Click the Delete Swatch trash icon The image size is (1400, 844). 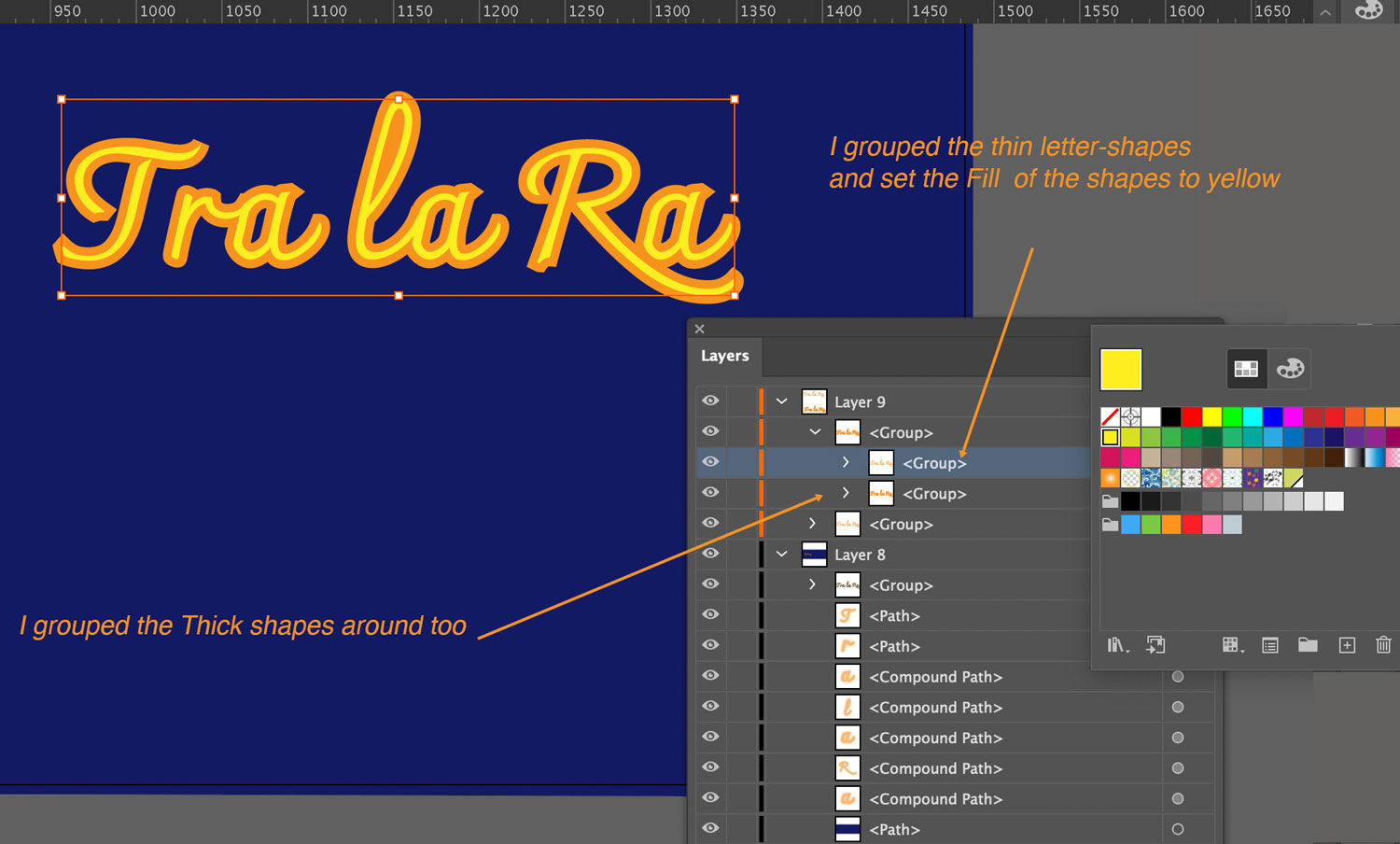point(1383,645)
